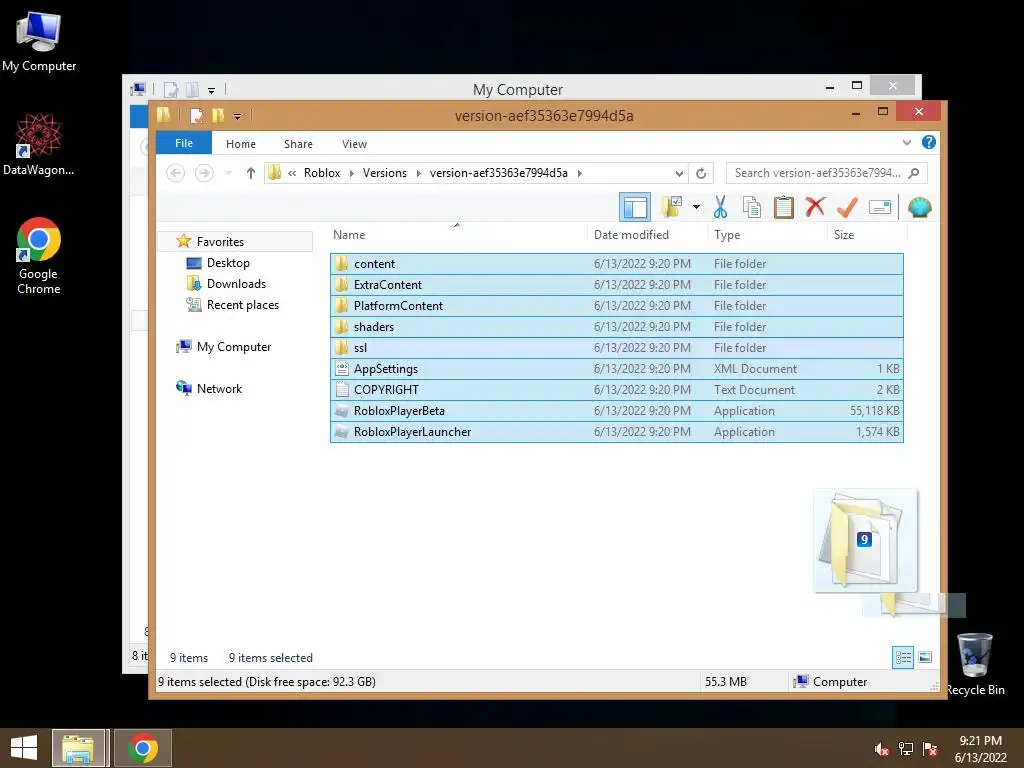Click the DataWagon desktop shortcut

39,144
